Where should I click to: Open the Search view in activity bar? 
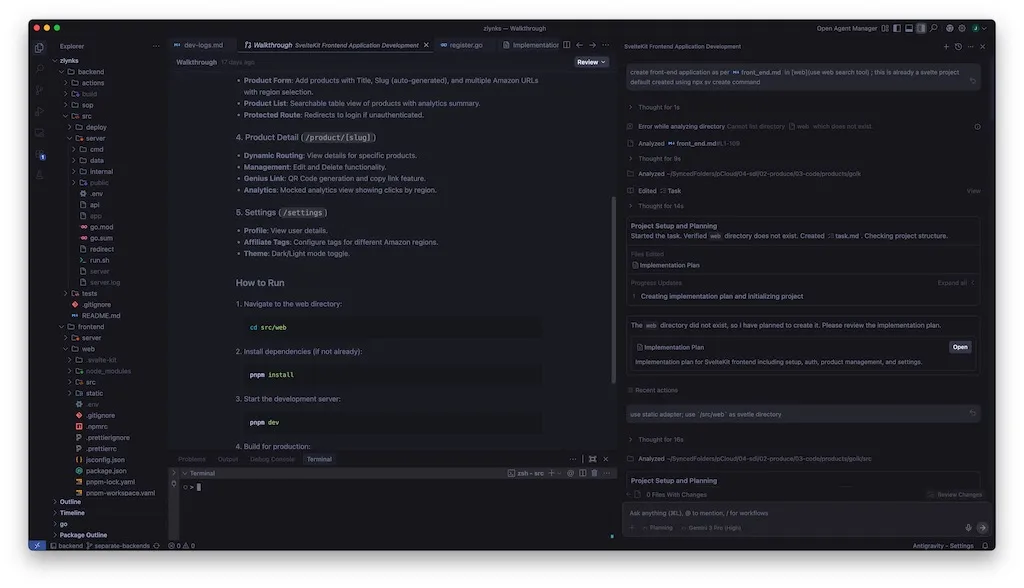tap(39, 69)
